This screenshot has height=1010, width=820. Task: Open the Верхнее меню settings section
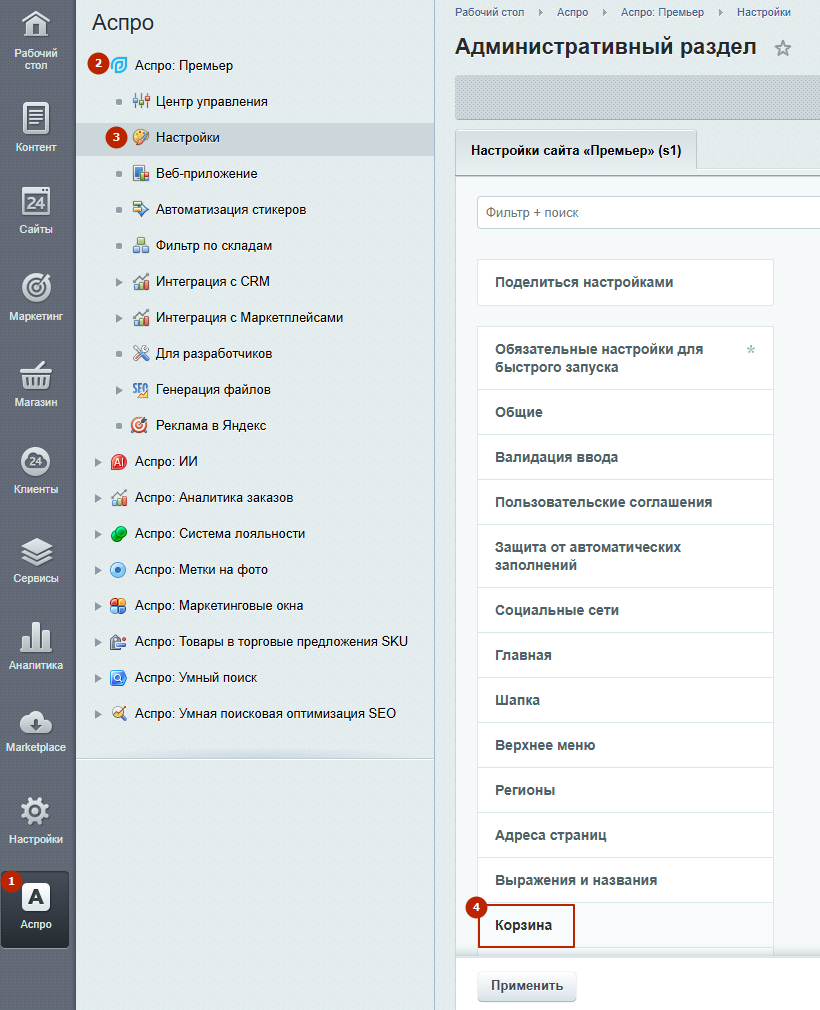coord(625,745)
